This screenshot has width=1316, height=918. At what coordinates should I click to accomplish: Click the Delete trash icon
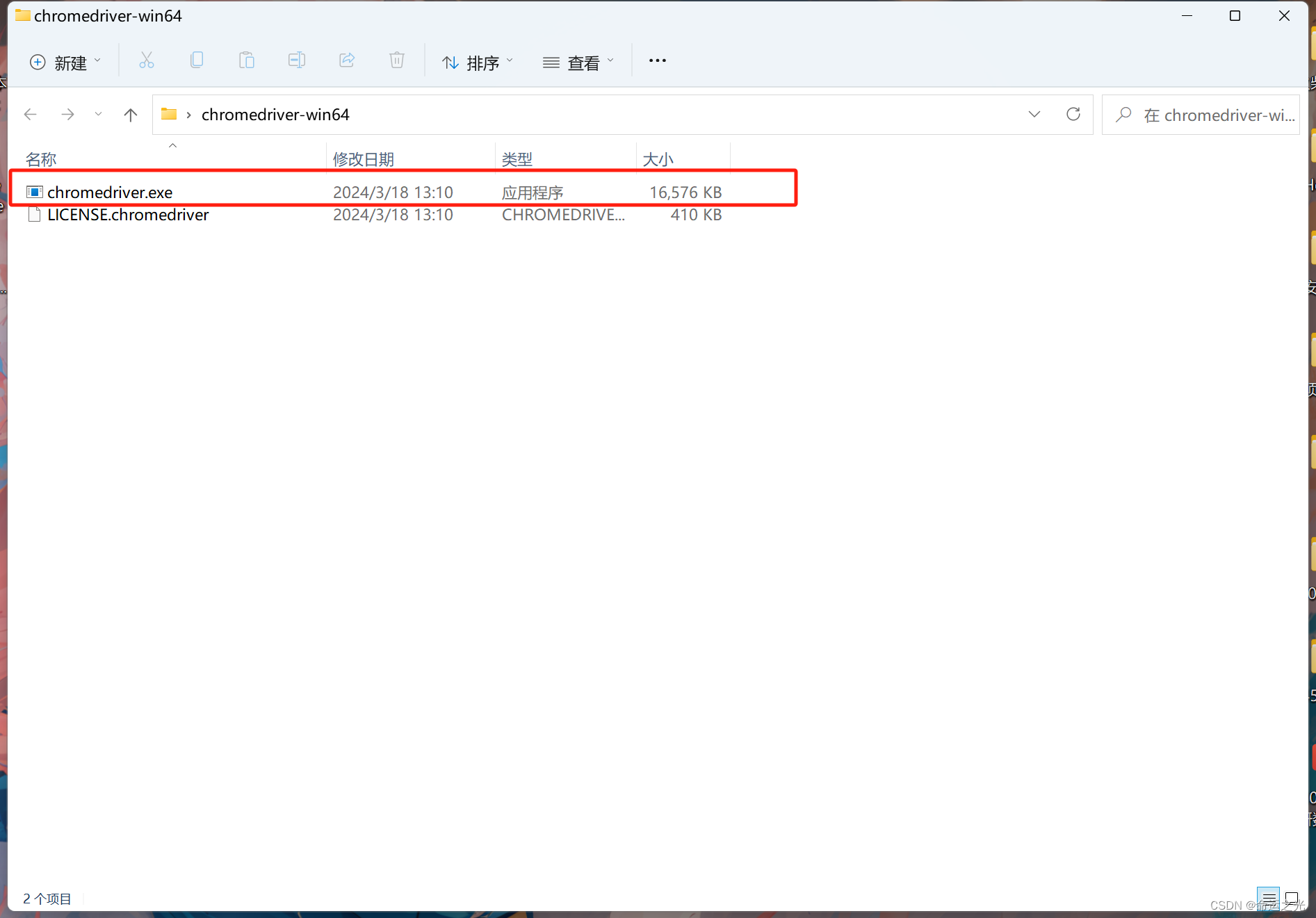coord(397,60)
